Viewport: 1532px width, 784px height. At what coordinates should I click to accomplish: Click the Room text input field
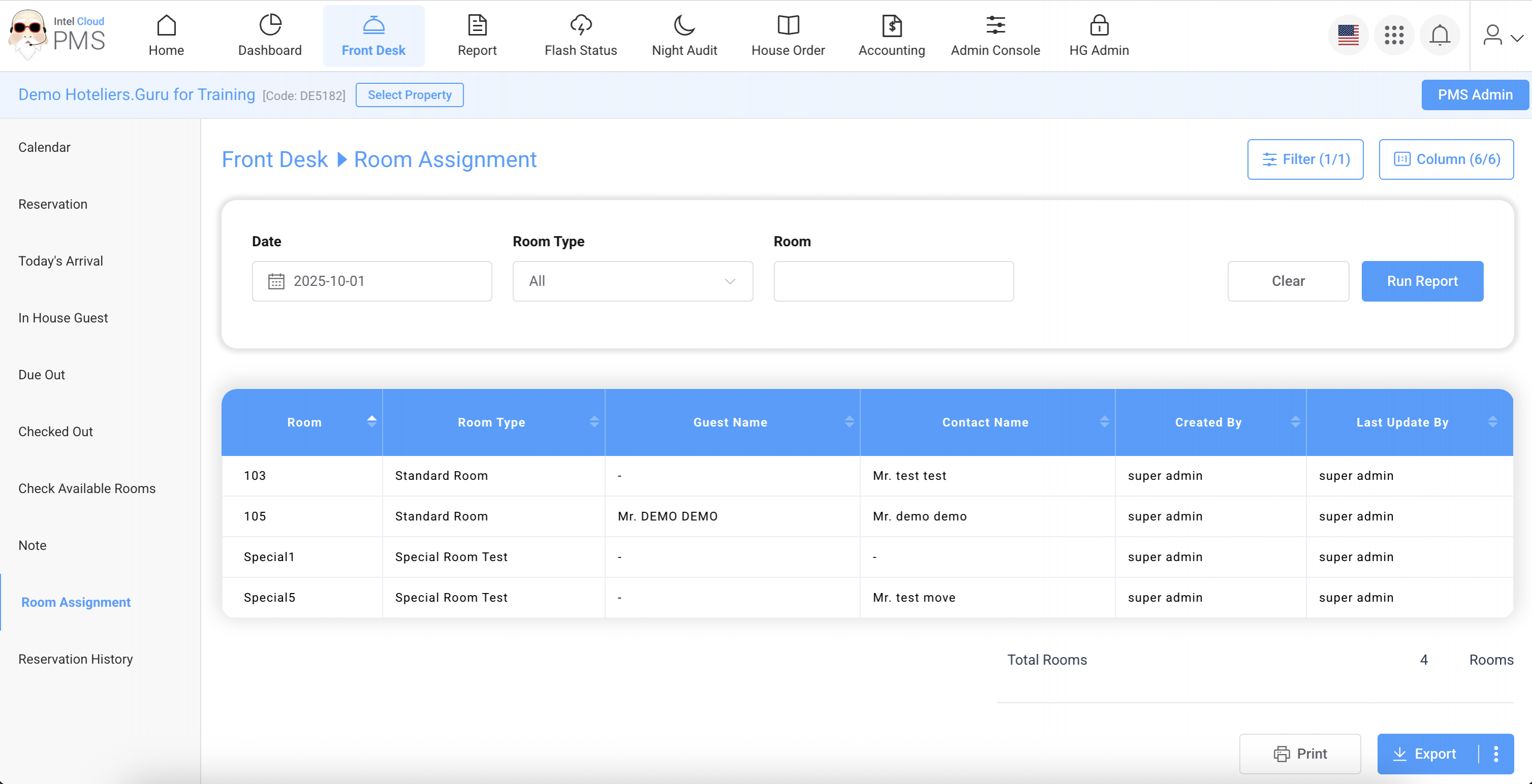(893, 281)
